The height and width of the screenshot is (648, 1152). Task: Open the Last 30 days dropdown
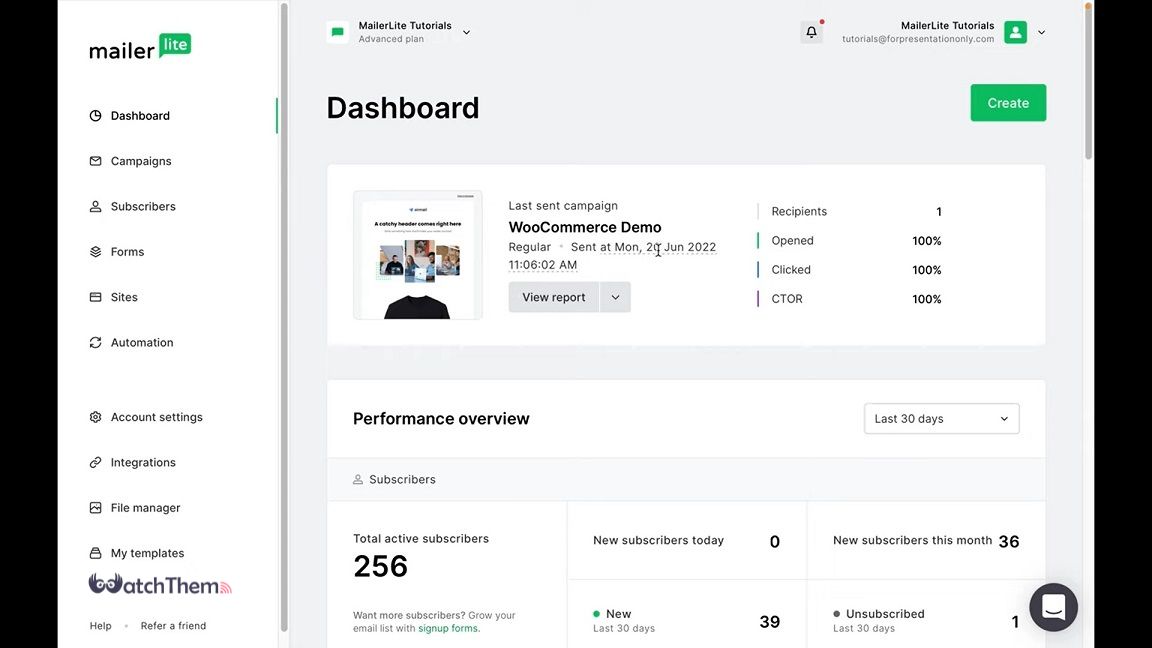[x=941, y=418]
